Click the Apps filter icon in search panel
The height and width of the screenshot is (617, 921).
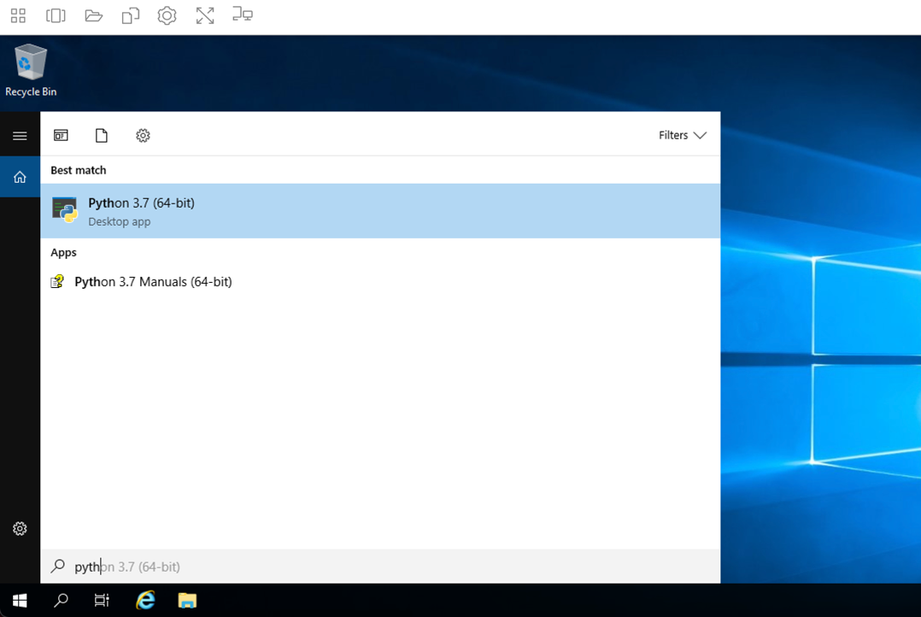point(61,135)
